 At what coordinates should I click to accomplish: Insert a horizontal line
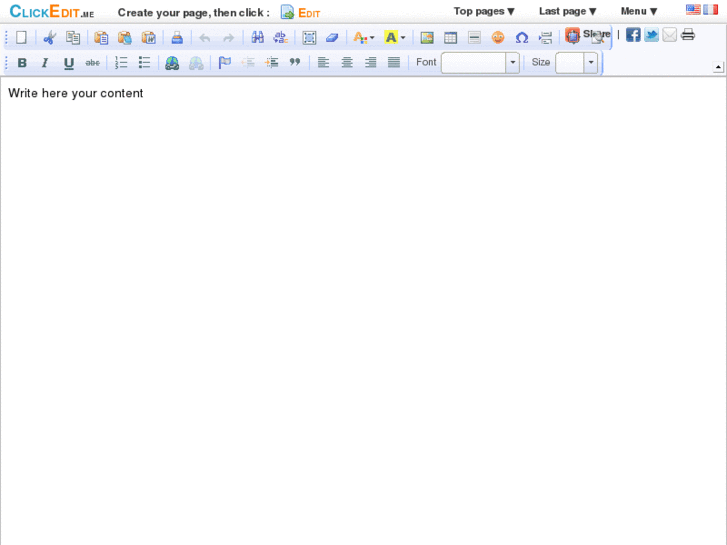point(474,38)
